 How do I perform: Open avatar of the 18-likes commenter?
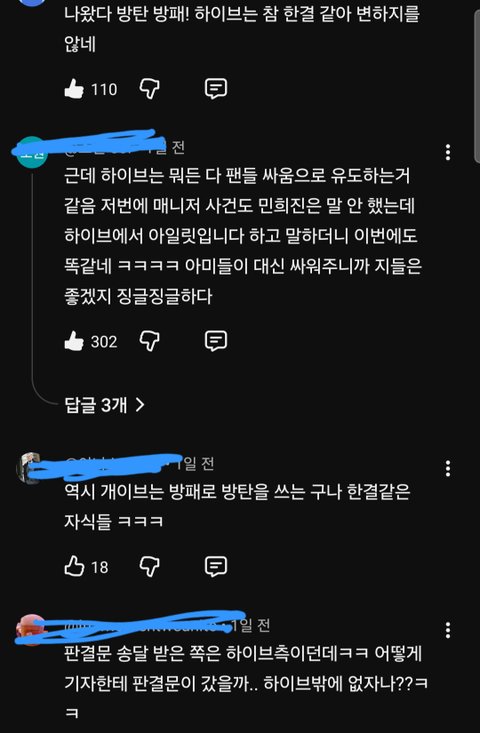pyautogui.click(x=31, y=468)
